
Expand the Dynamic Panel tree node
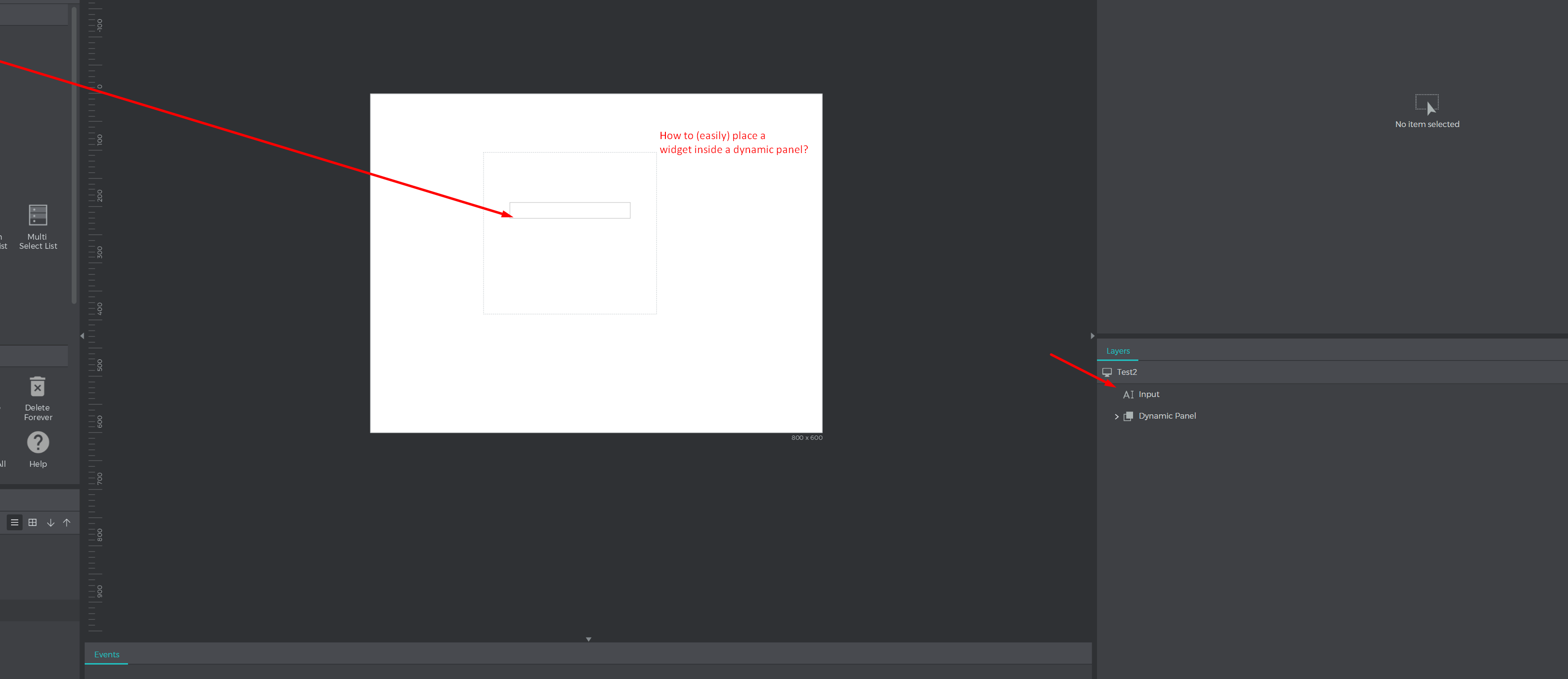(1116, 417)
